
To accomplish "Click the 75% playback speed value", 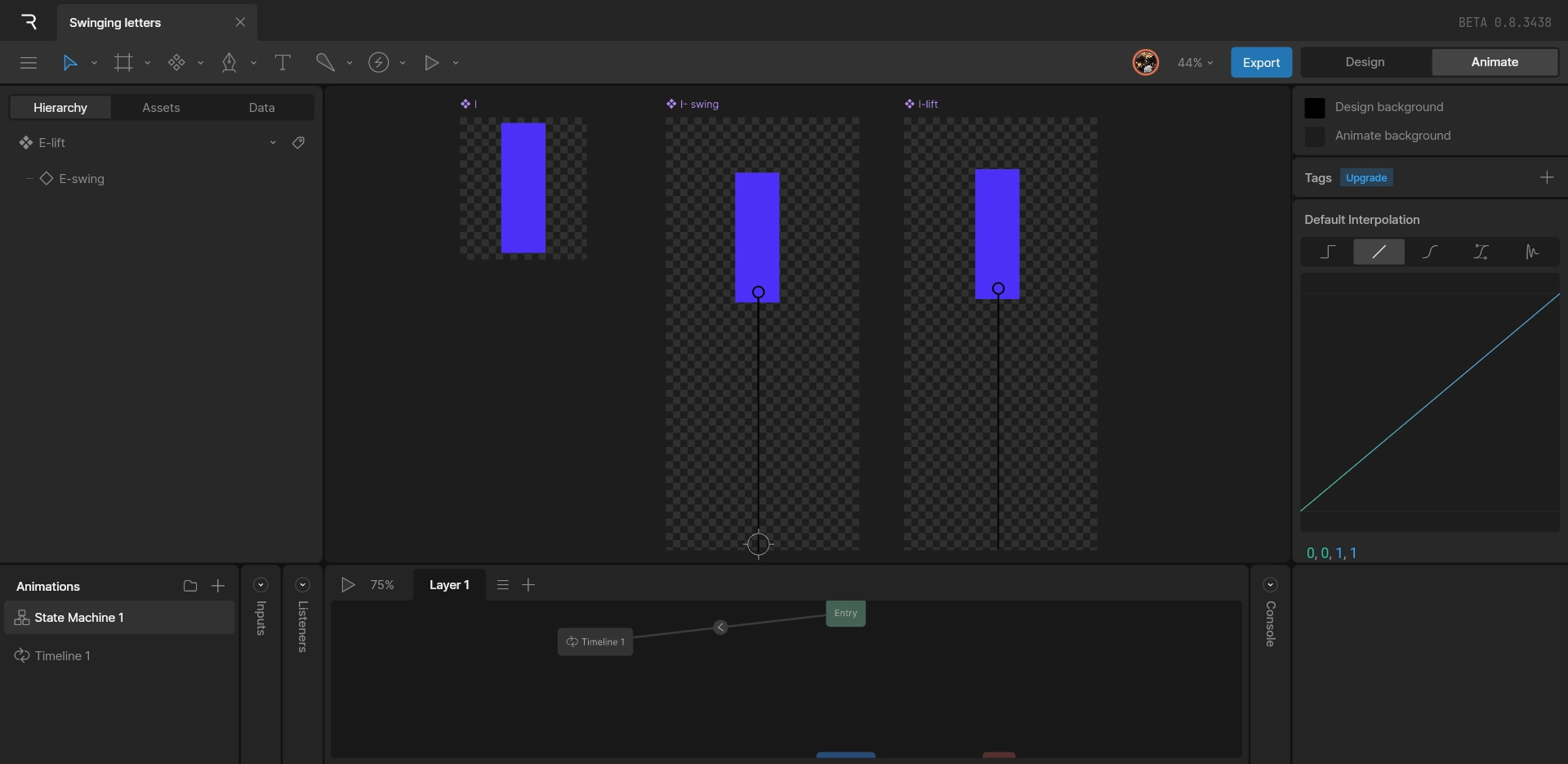I will click(x=382, y=585).
